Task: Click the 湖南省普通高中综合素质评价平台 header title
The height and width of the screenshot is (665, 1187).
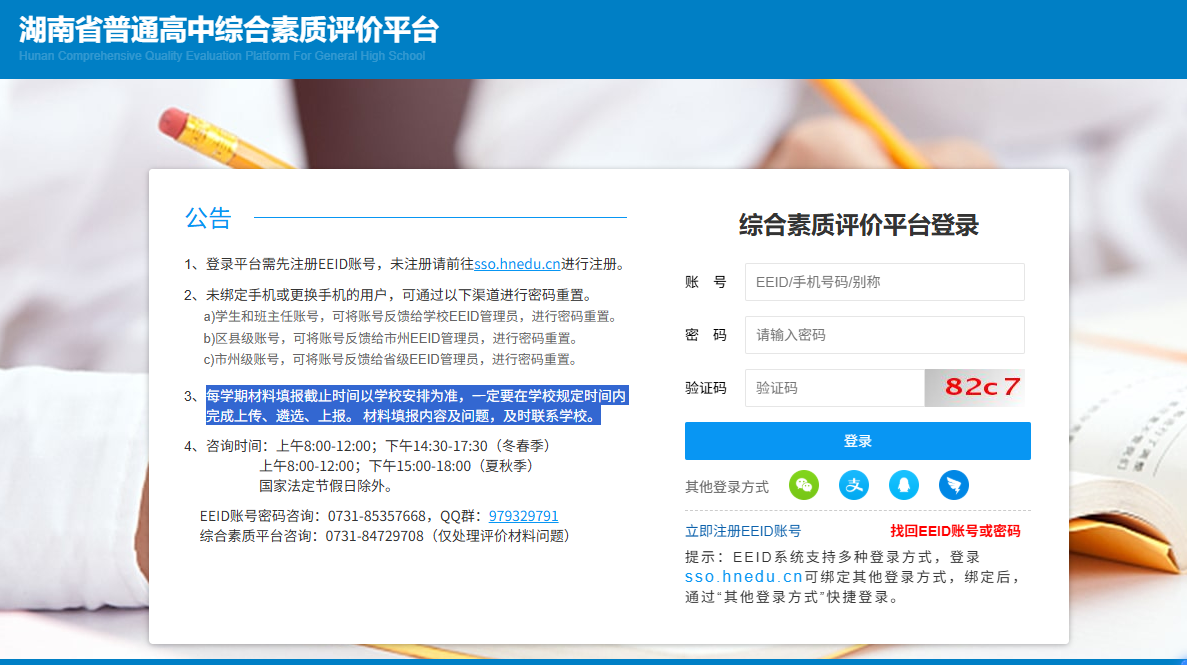Action: click(228, 30)
